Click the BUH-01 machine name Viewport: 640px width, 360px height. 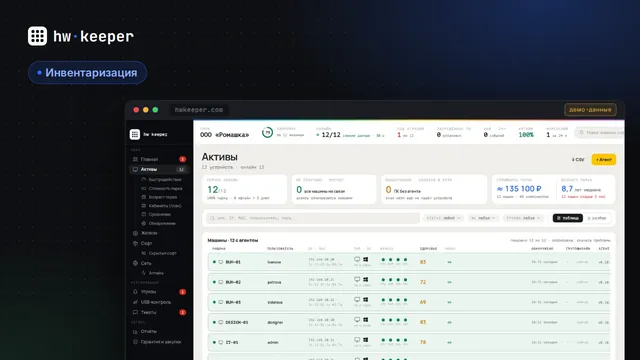pos(233,262)
